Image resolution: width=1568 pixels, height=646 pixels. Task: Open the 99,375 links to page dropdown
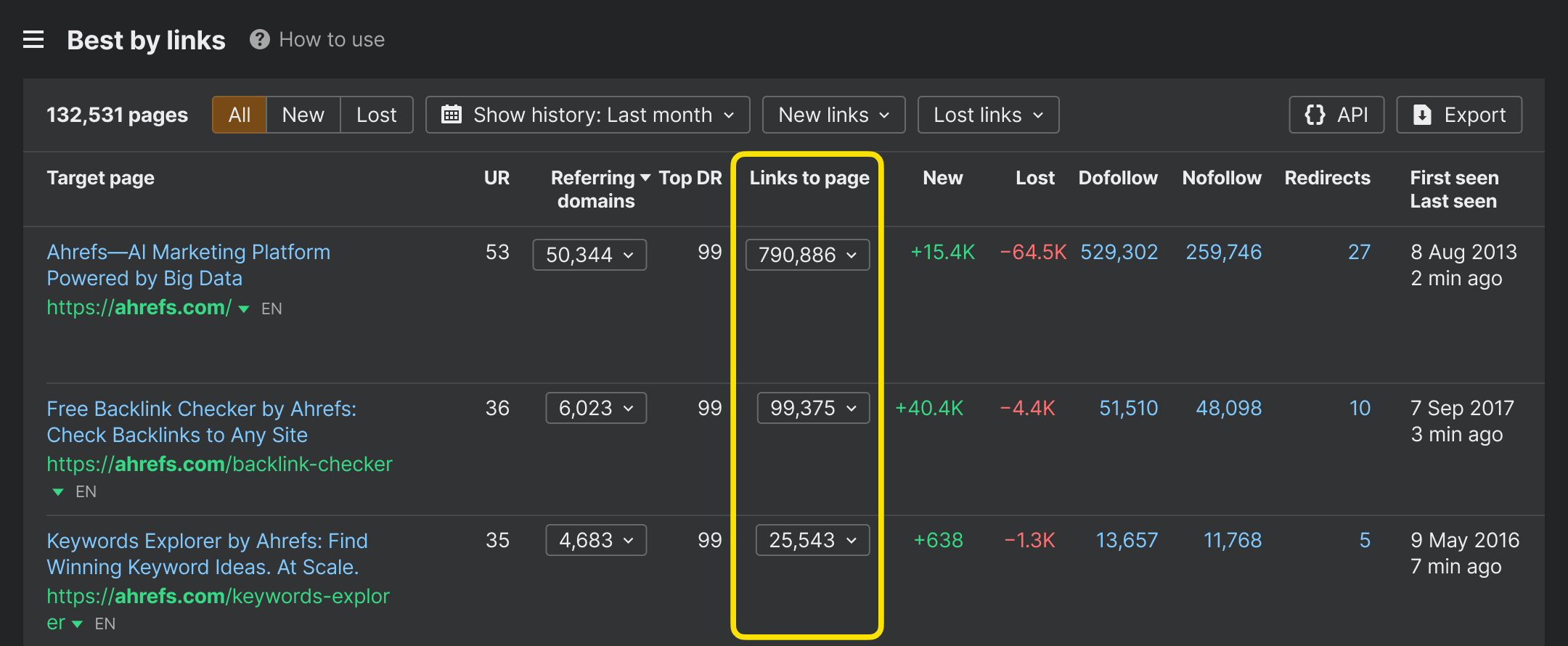(x=812, y=408)
